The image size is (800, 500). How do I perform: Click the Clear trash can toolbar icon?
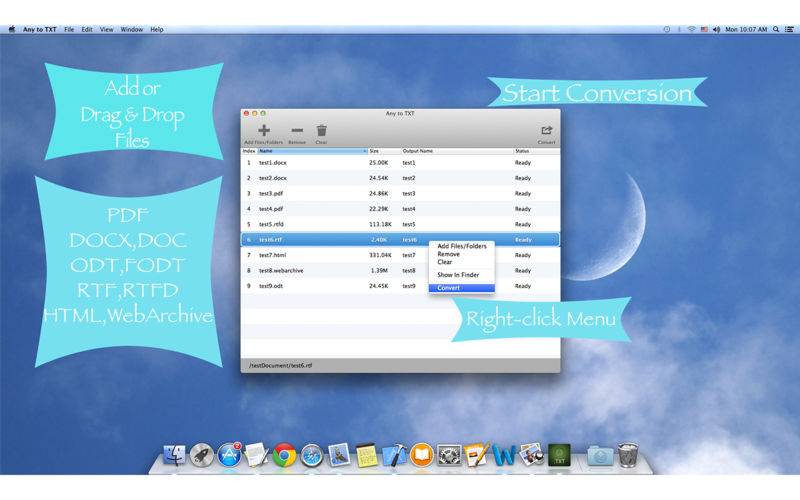pyautogui.click(x=321, y=131)
